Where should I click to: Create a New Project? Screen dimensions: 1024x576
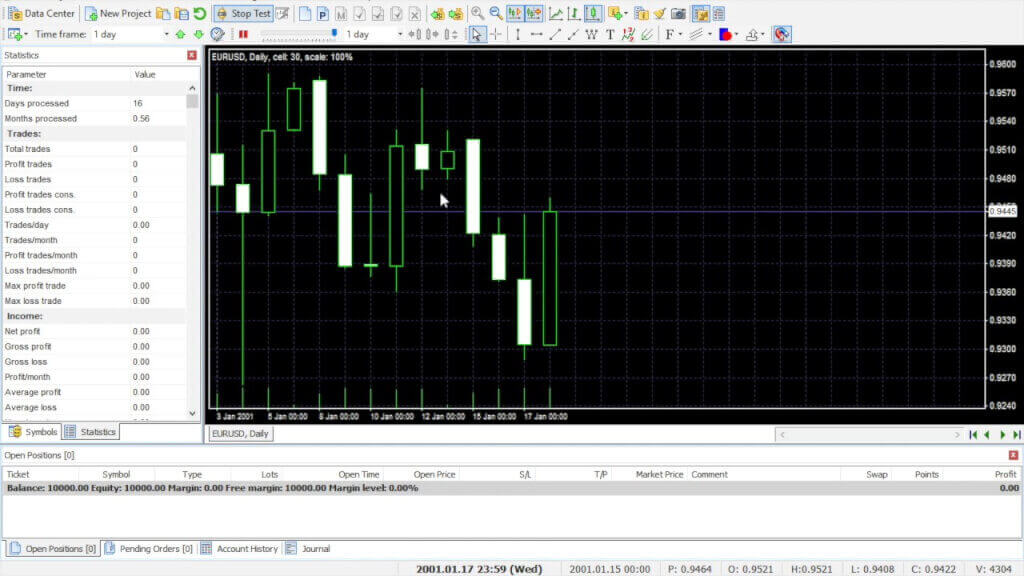(118, 13)
